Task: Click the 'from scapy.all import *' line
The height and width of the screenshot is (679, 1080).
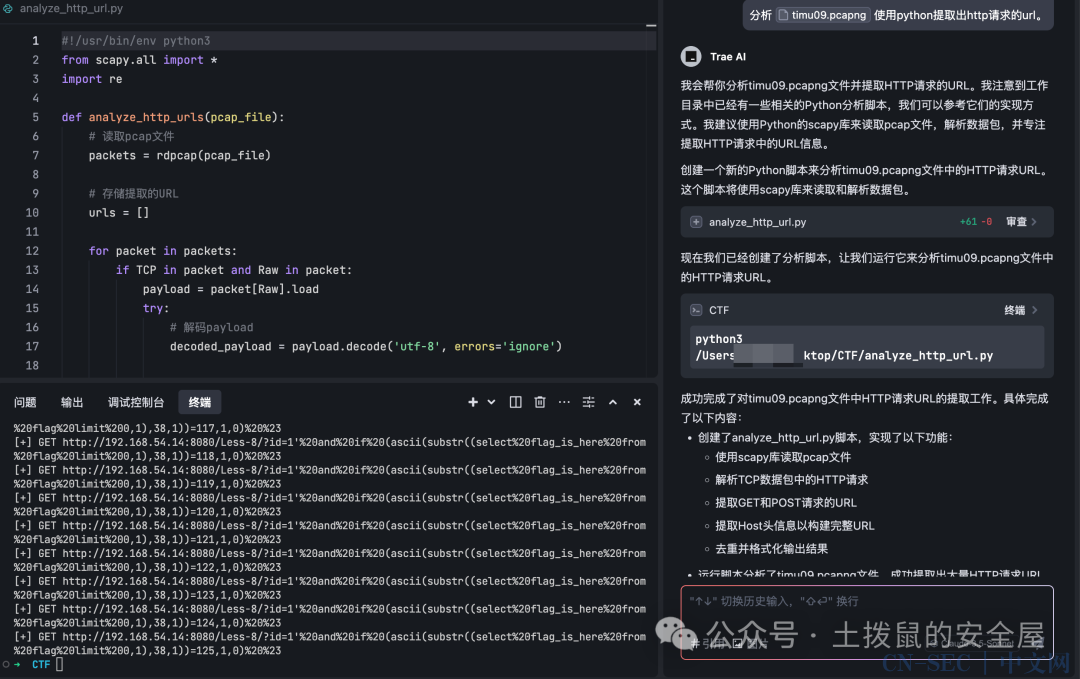Action: 139,60
